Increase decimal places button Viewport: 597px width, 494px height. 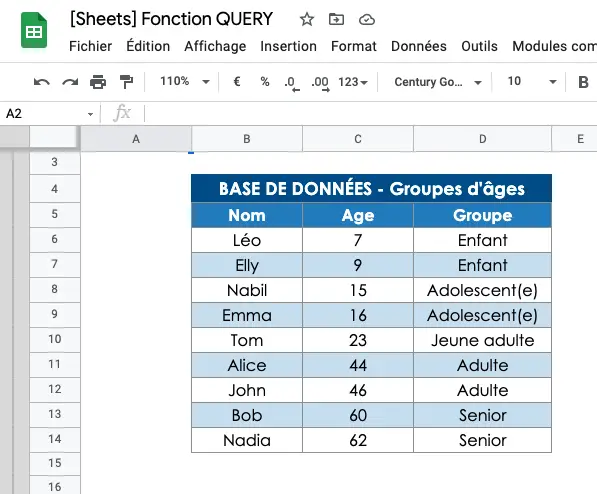(x=320, y=83)
